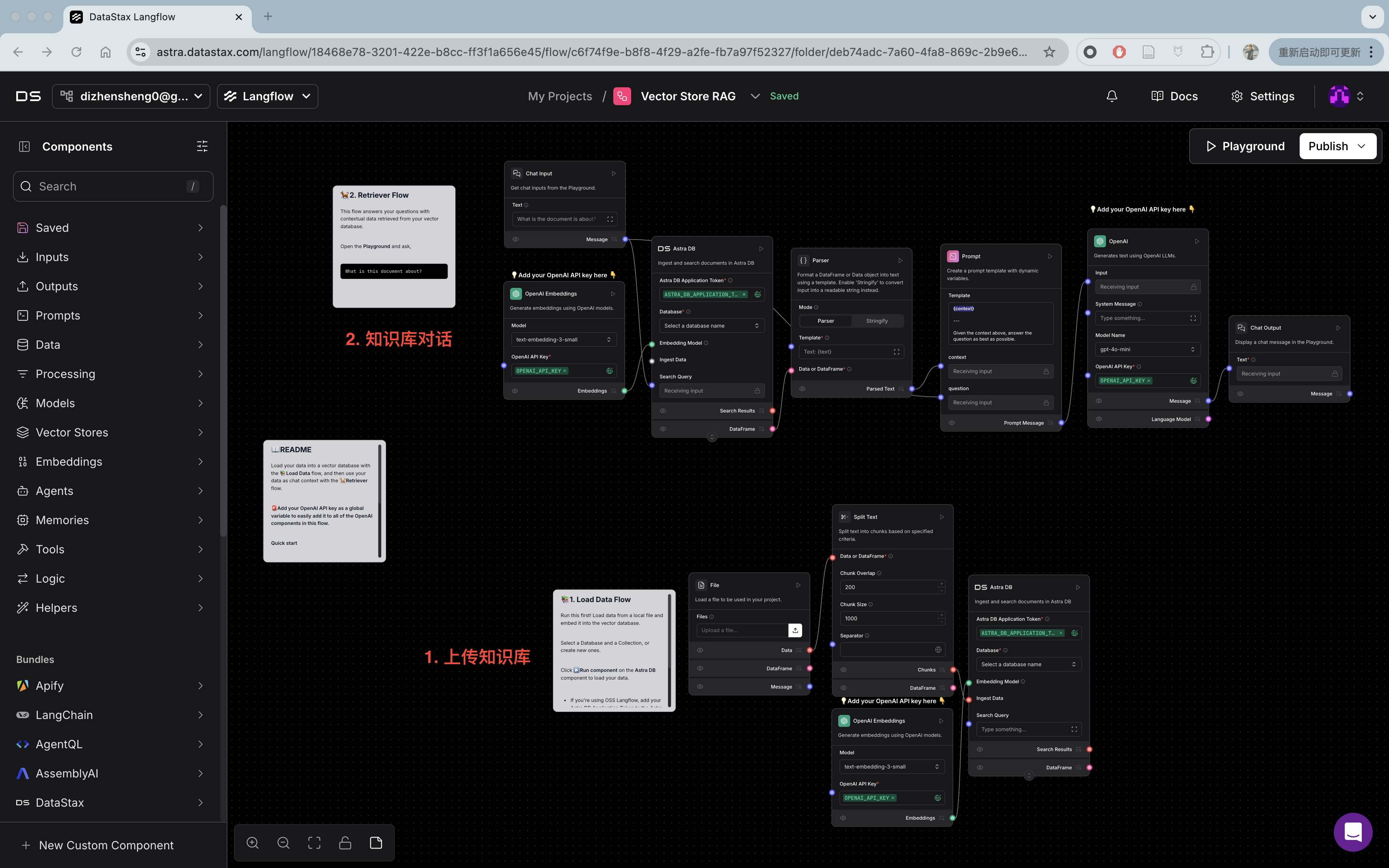
Task: Run the Parser component
Action: (x=900, y=261)
